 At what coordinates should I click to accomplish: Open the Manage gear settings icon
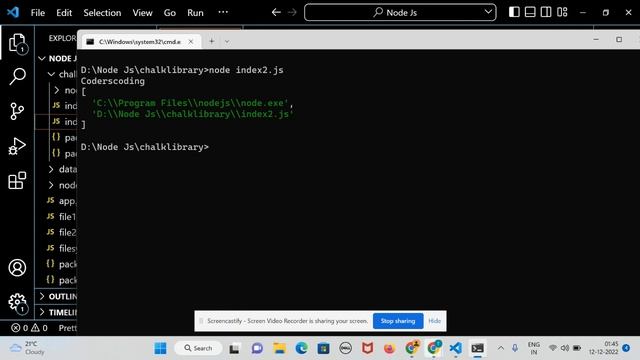17,302
